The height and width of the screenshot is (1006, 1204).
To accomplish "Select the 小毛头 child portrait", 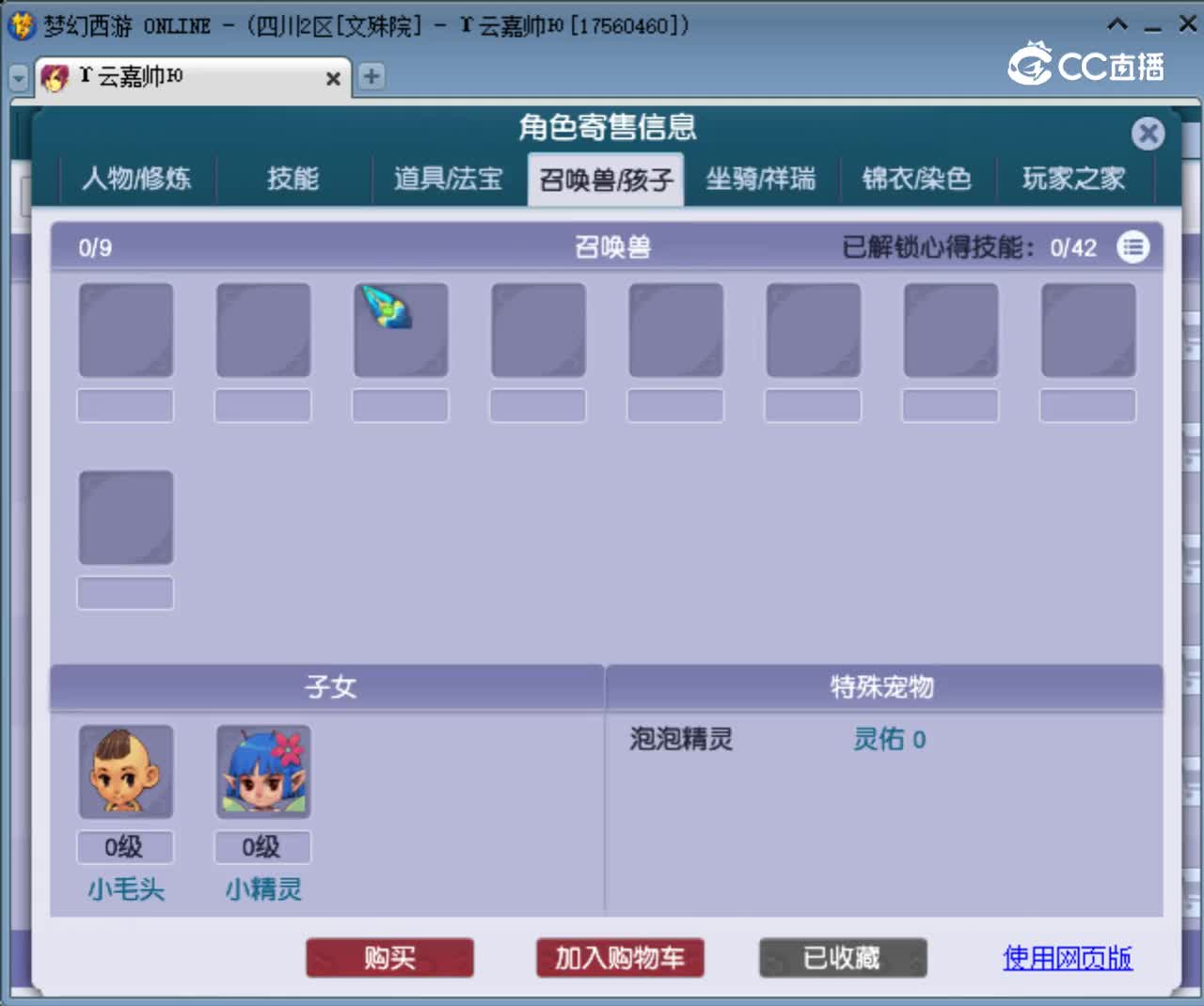I will 126,772.
